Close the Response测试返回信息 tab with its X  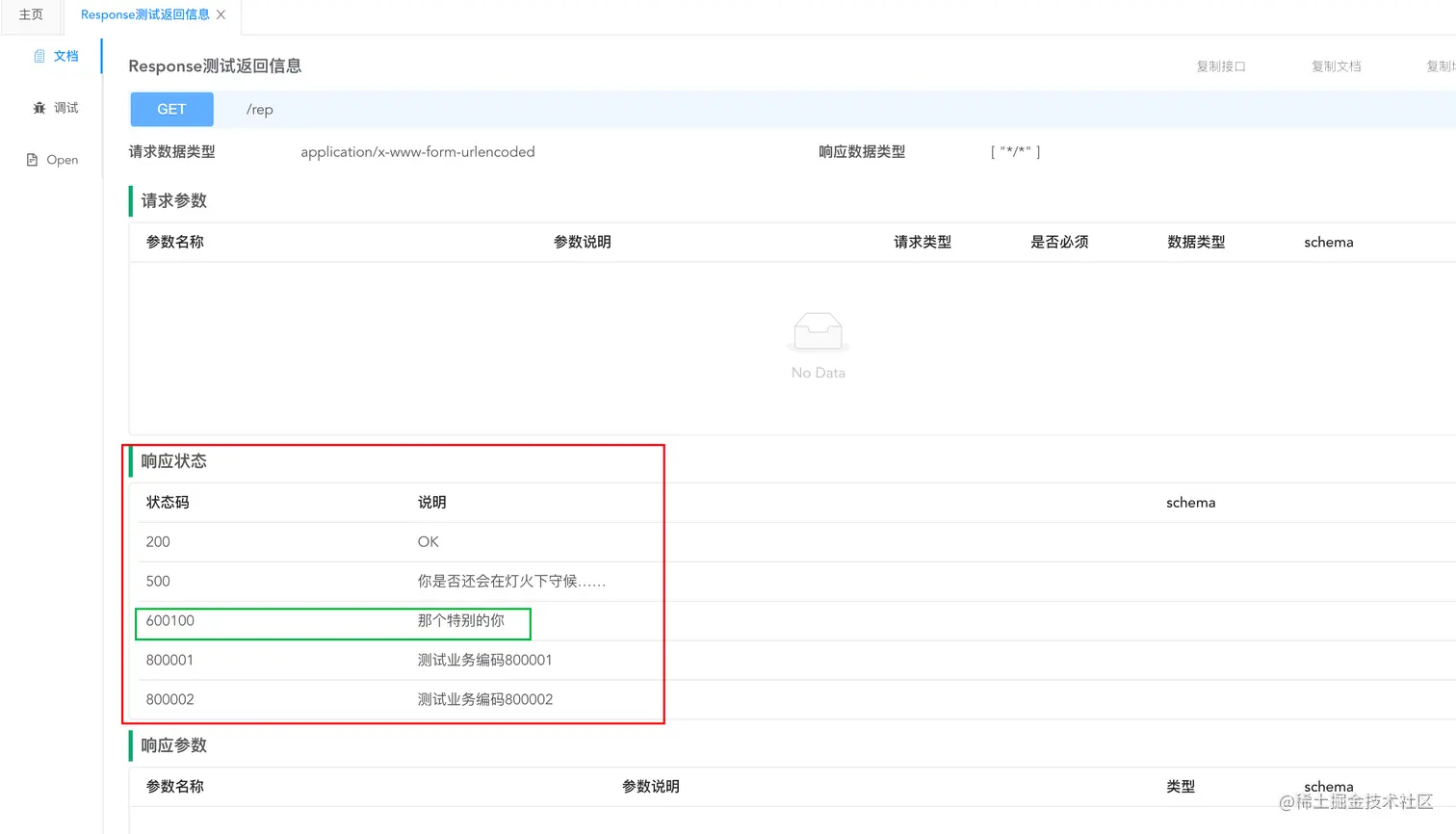pyautogui.click(x=221, y=14)
